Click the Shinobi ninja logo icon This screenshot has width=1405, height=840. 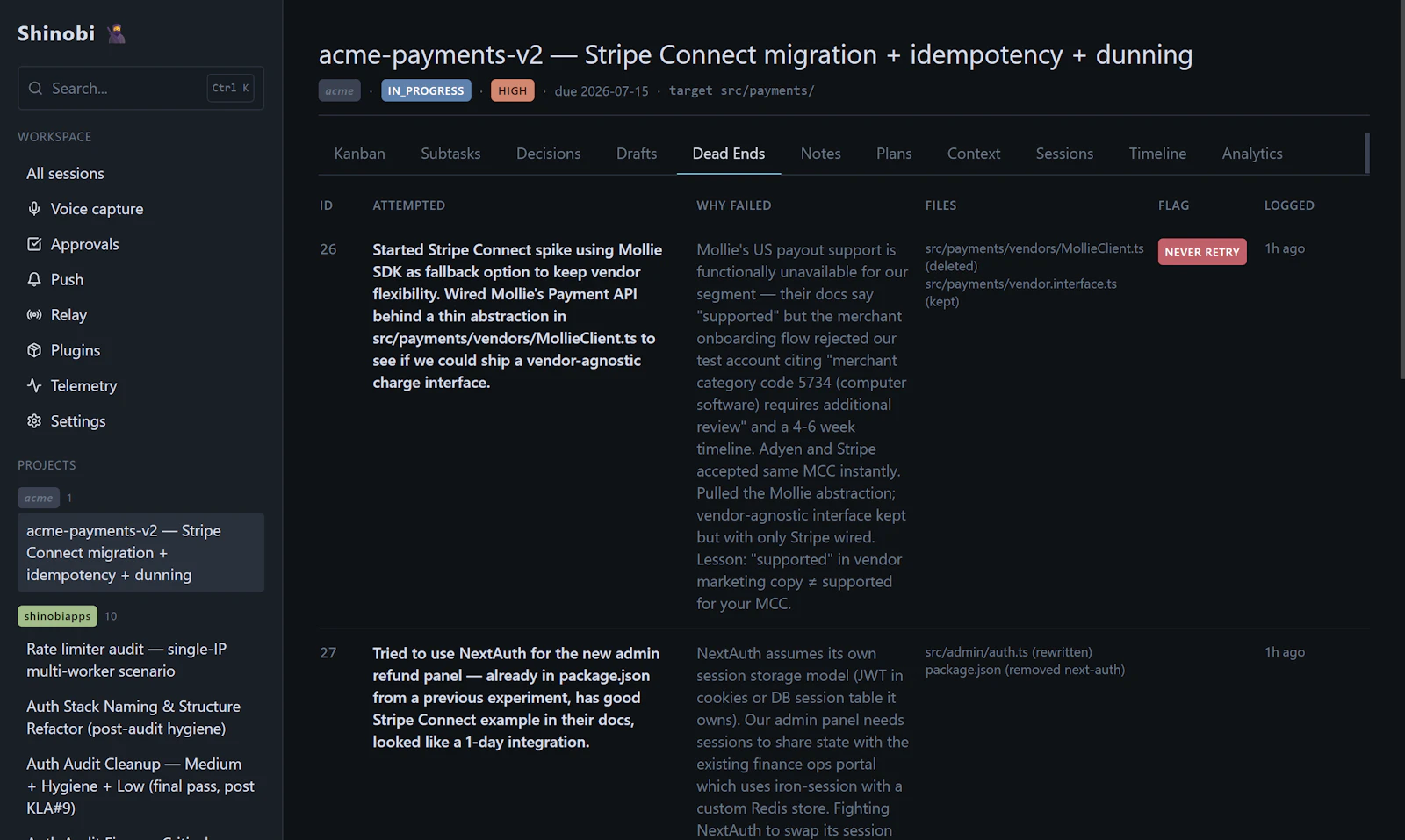116,33
